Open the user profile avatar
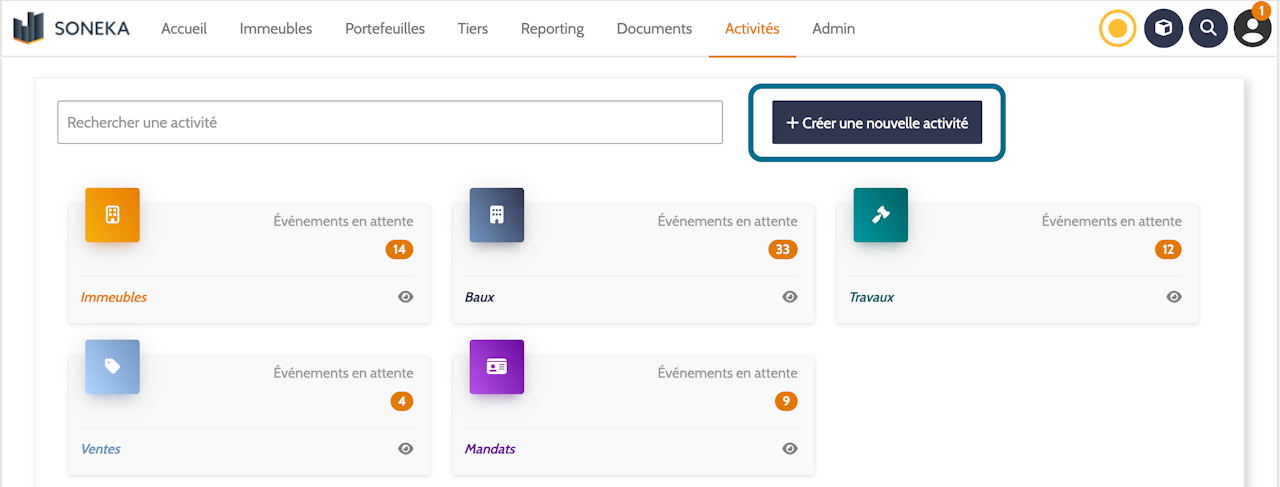The height and width of the screenshot is (487, 1280). 1252,28
